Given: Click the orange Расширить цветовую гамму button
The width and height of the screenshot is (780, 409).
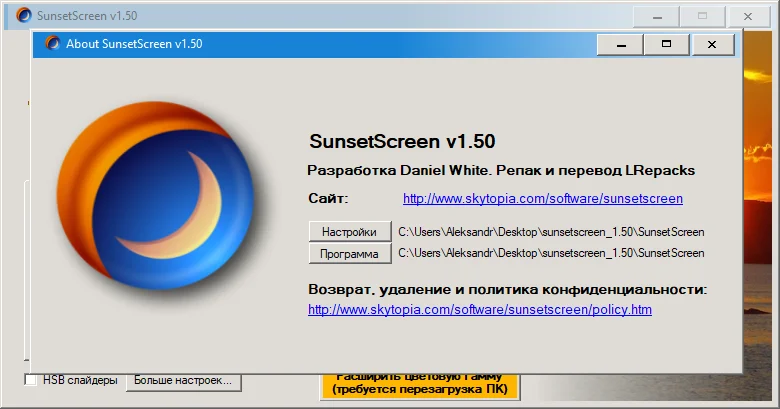Looking at the screenshot, I should (x=419, y=386).
